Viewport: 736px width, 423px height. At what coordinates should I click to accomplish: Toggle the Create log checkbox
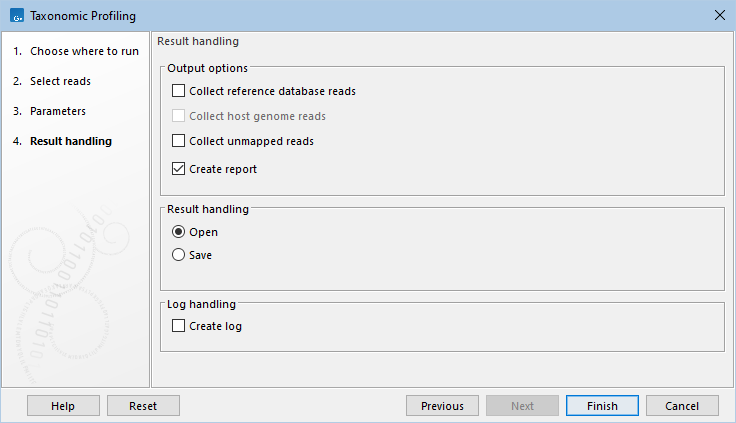pos(179,326)
